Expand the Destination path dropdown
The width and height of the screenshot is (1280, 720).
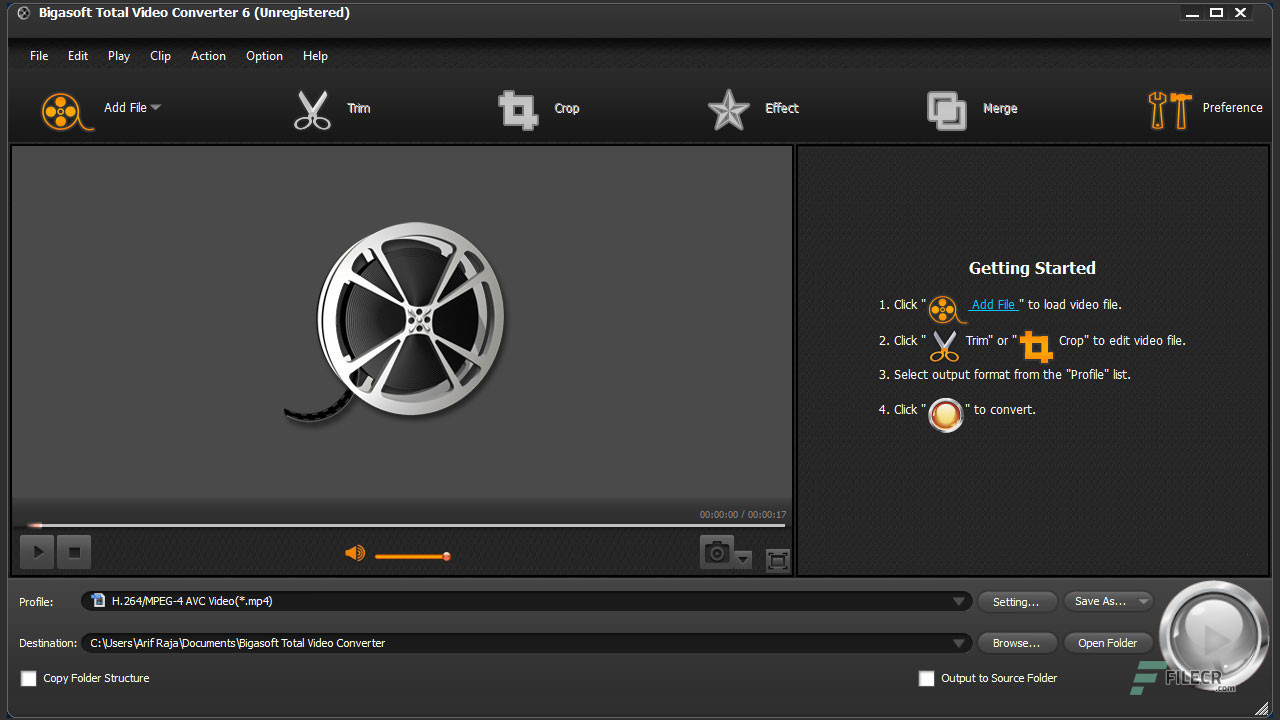click(959, 643)
